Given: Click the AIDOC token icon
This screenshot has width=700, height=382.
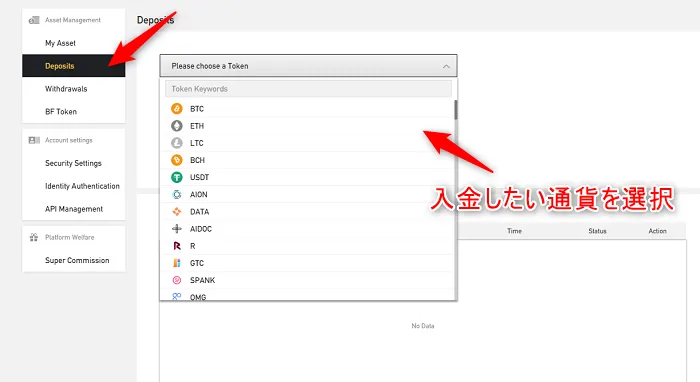Looking at the screenshot, I should 177,228.
